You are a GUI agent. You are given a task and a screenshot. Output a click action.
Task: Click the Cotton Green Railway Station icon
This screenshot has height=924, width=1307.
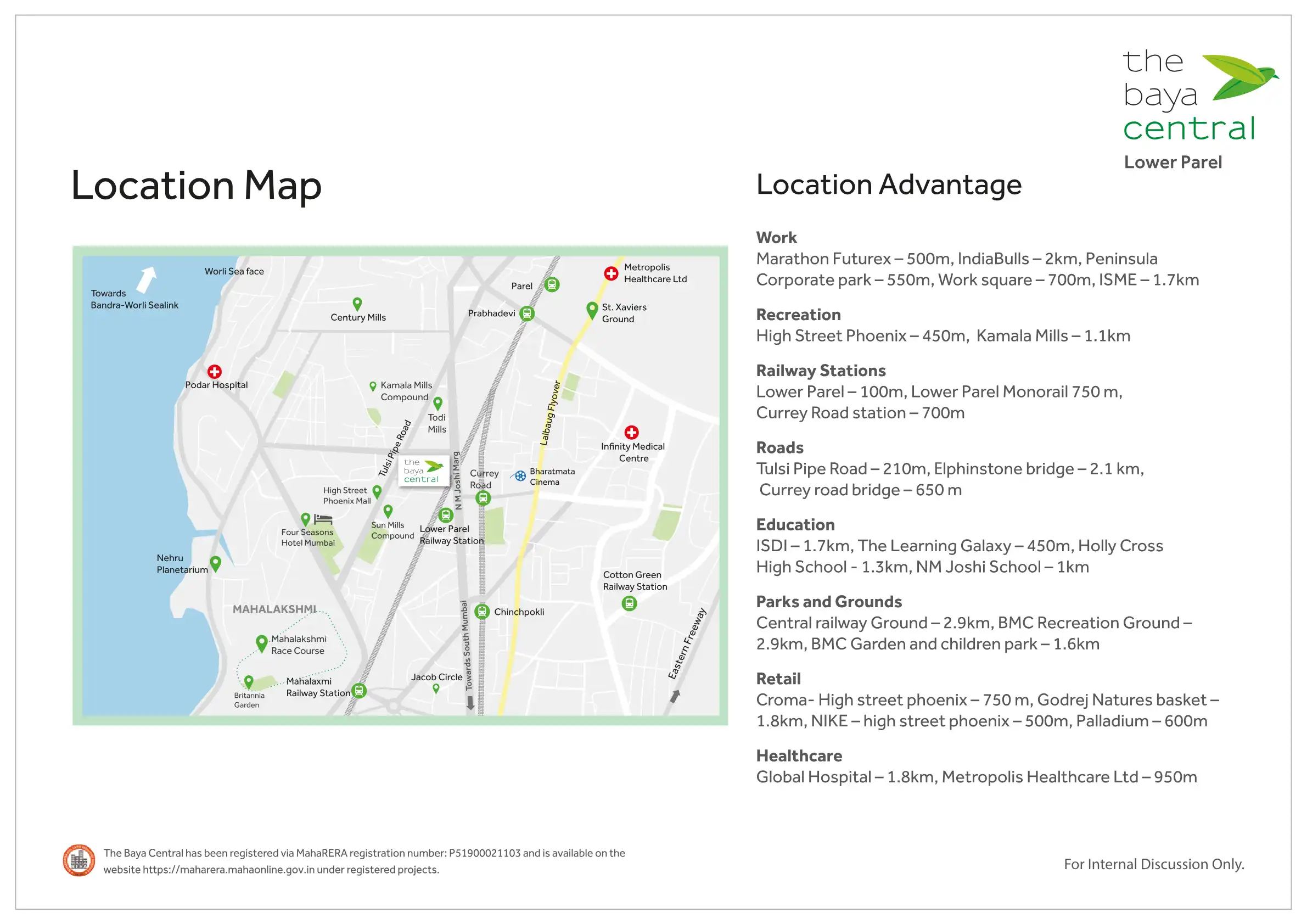tap(629, 603)
